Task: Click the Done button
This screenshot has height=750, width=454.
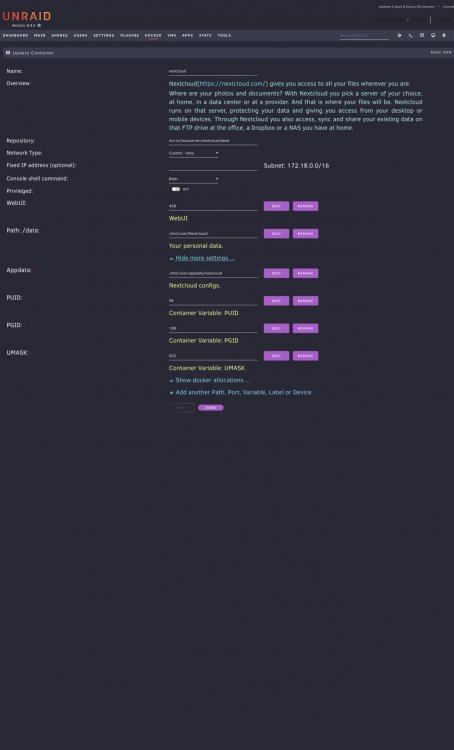Action: 210,408
